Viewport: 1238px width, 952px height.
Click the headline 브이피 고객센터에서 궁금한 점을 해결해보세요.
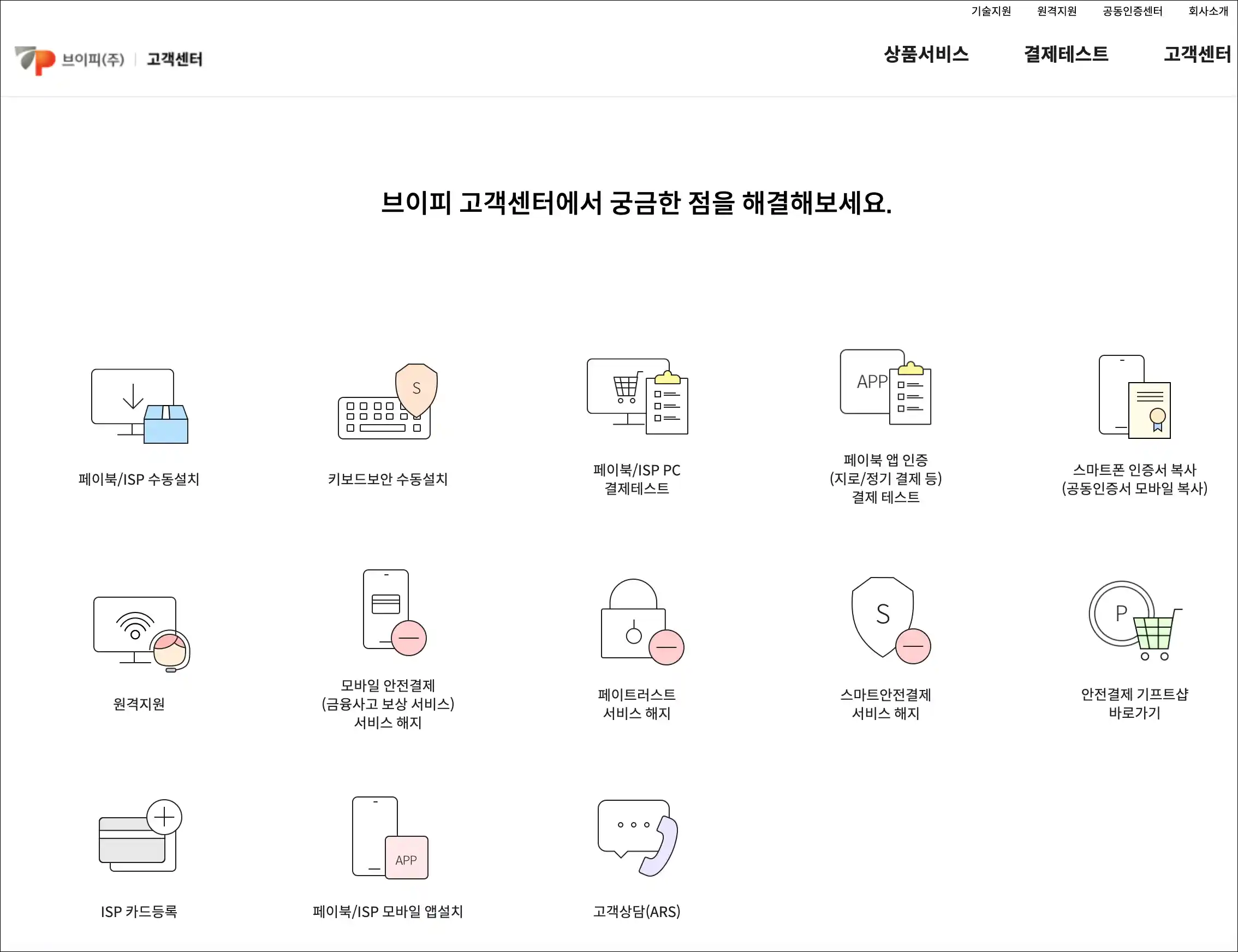click(x=636, y=203)
